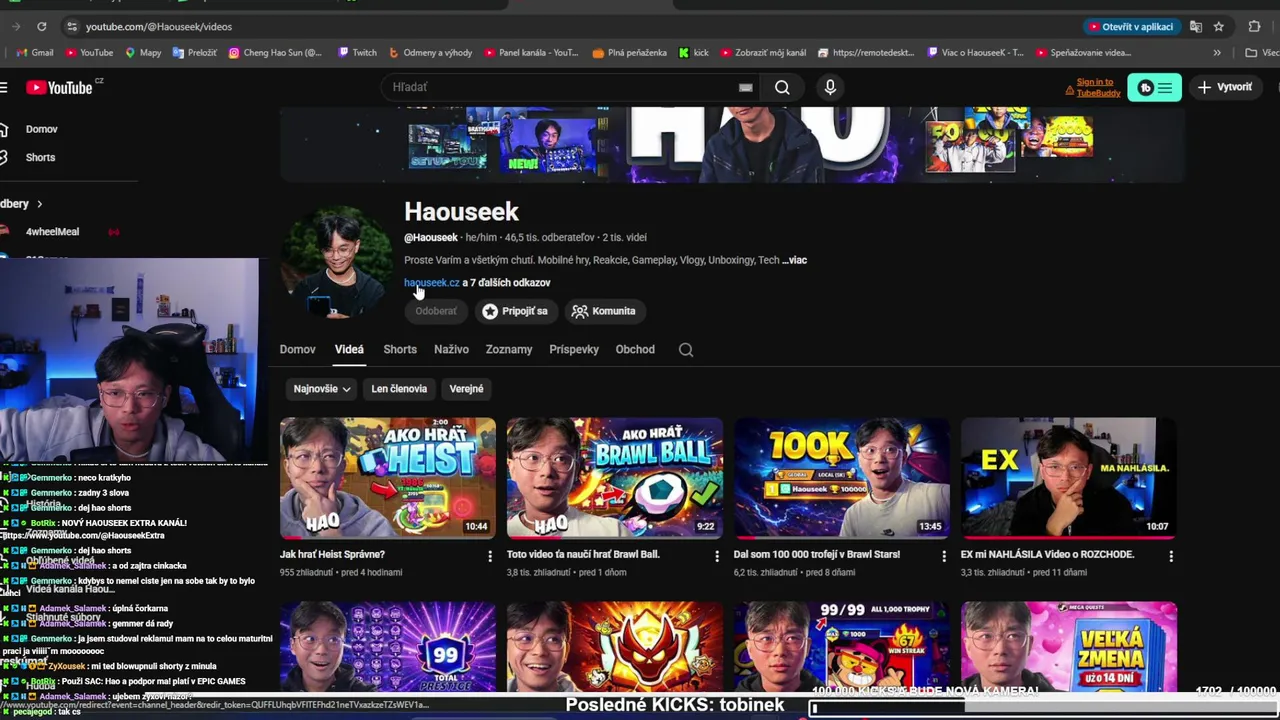The height and width of the screenshot is (720, 1280).
Task: Click the Odoberať subscribe button
Action: (x=436, y=311)
